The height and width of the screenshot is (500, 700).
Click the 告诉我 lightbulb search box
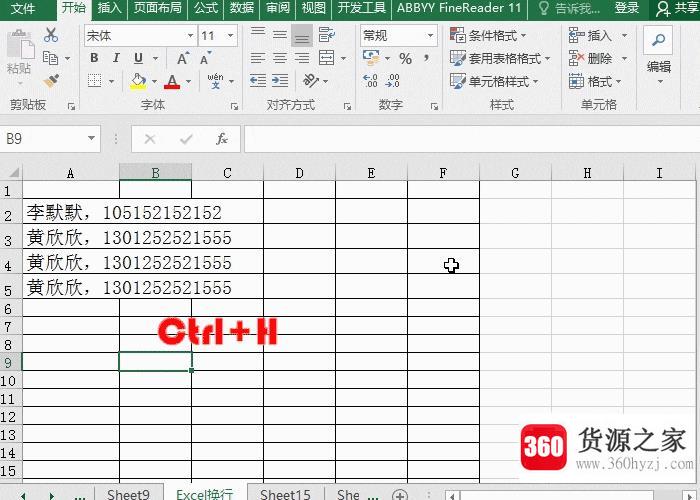pyautogui.click(x=569, y=8)
